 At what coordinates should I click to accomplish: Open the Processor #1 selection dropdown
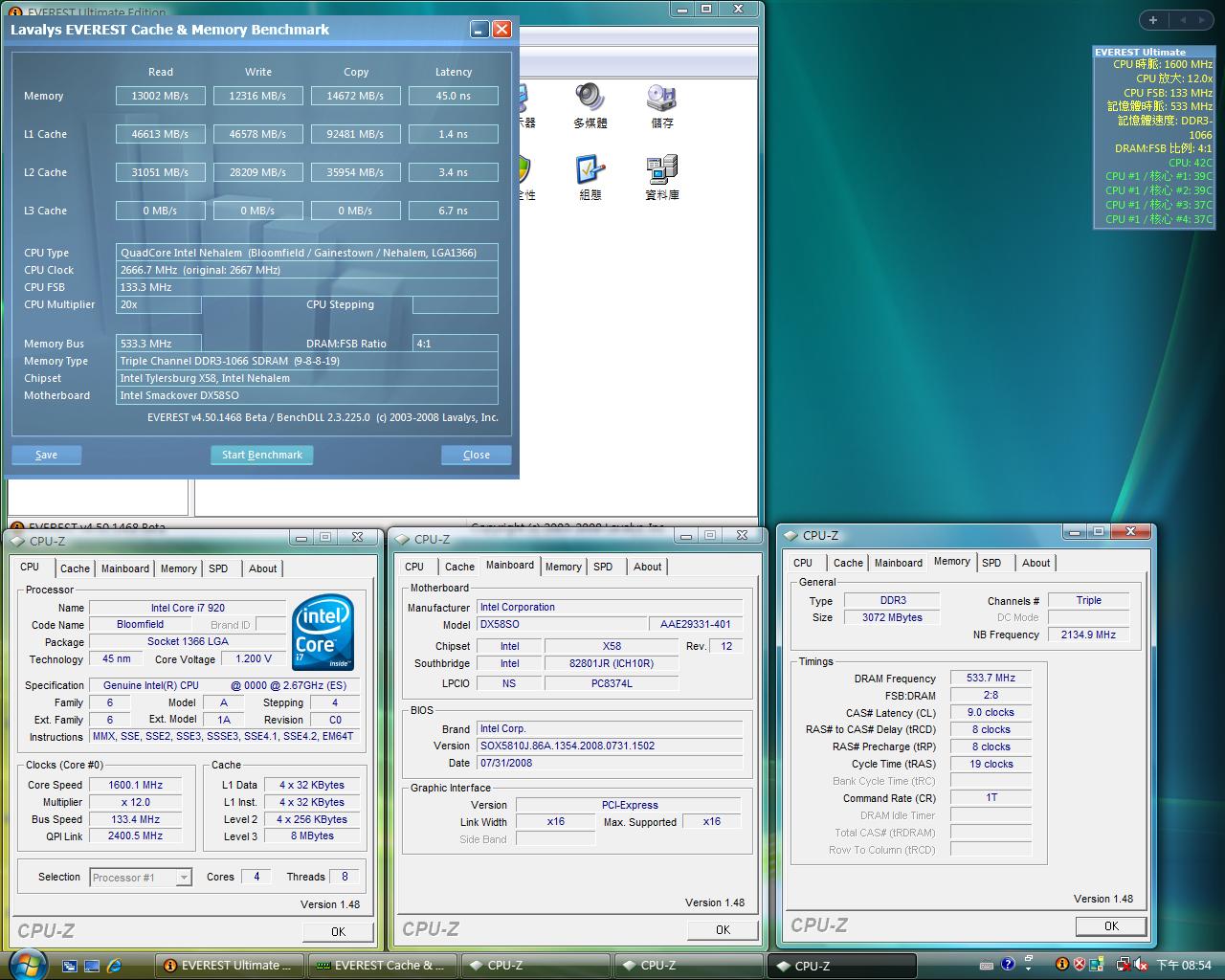(141, 878)
